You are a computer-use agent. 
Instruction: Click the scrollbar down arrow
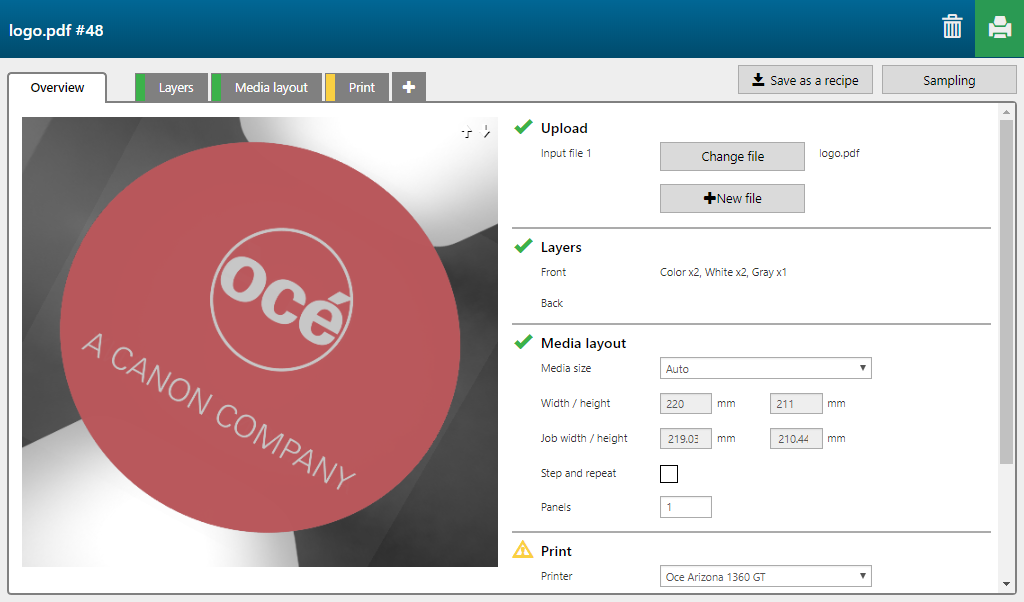1006,584
